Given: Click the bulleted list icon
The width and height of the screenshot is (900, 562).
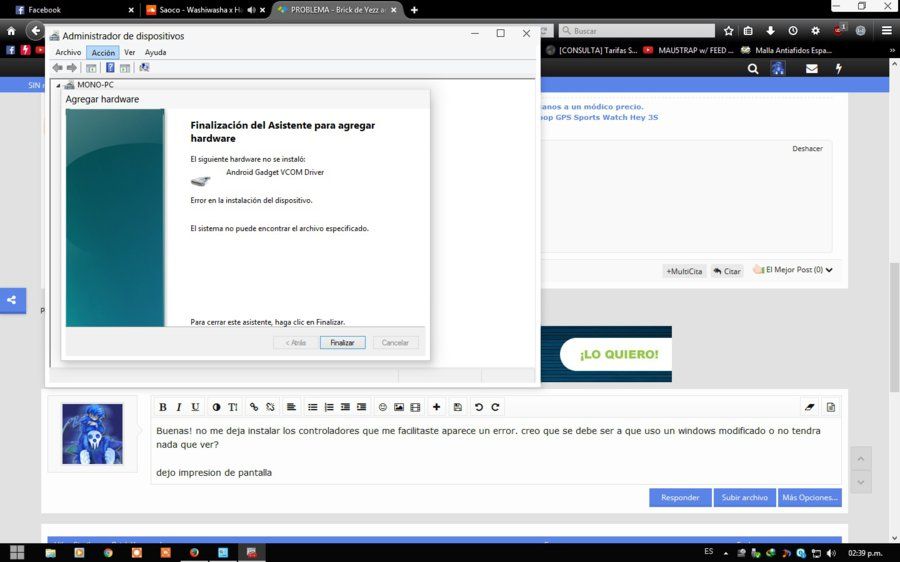Looking at the screenshot, I should pos(313,407).
